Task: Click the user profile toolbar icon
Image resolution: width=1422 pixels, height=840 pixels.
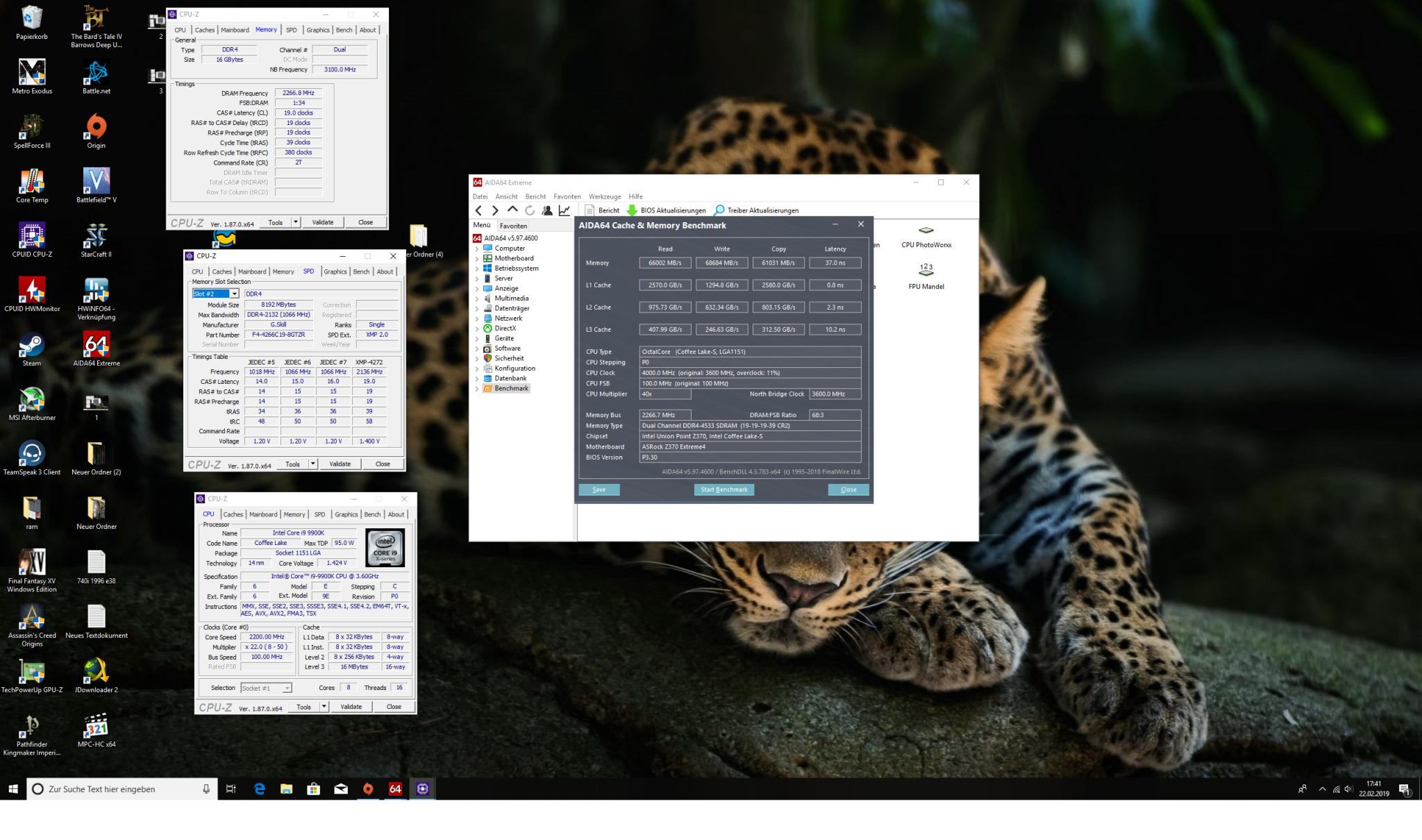Action: click(x=547, y=210)
